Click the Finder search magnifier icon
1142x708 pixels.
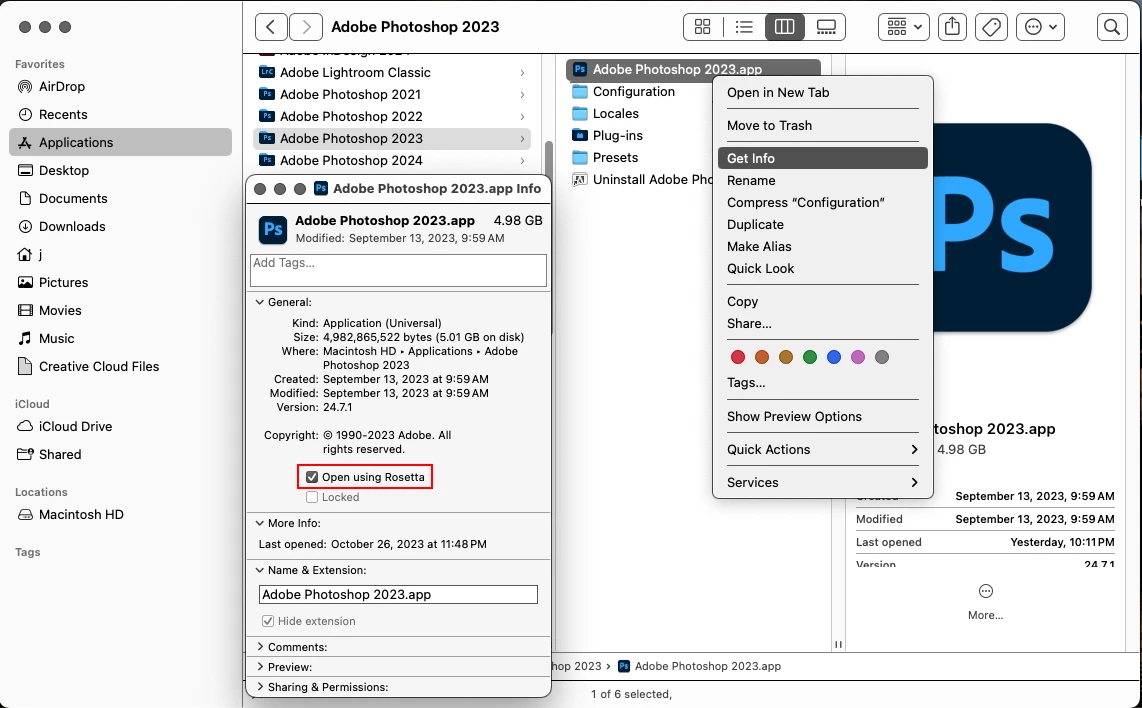1111,27
